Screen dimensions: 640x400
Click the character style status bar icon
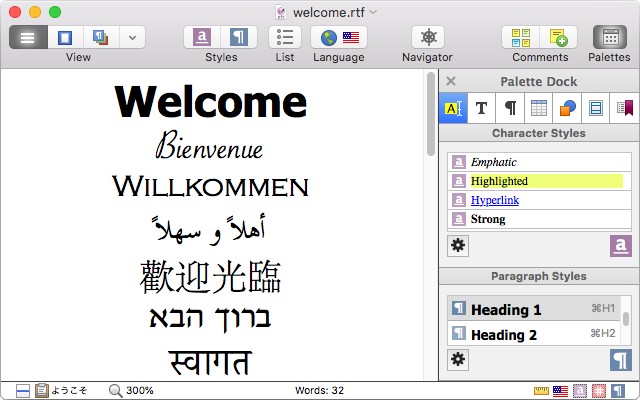(x=580, y=391)
